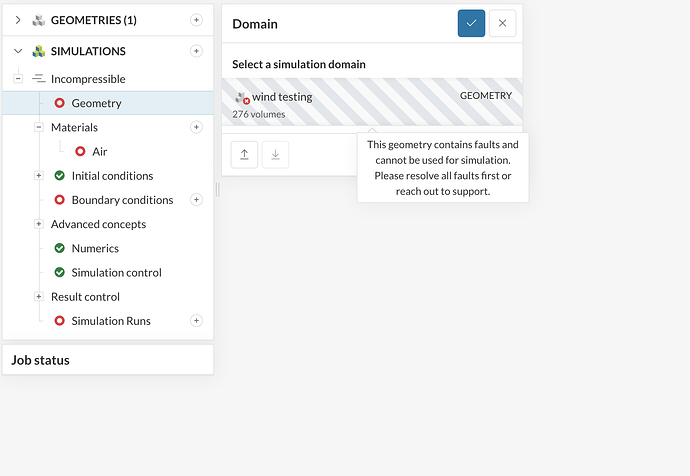Confirm the Domain selection with the checkmark button
690x476 pixels.
471,23
